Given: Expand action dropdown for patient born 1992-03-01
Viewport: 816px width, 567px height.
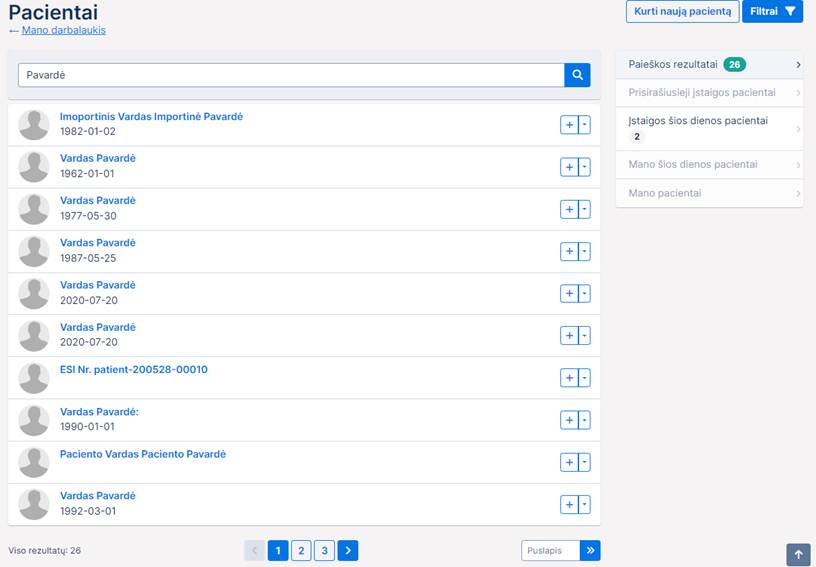Looking at the screenshot, I should (x=585, y=505).
